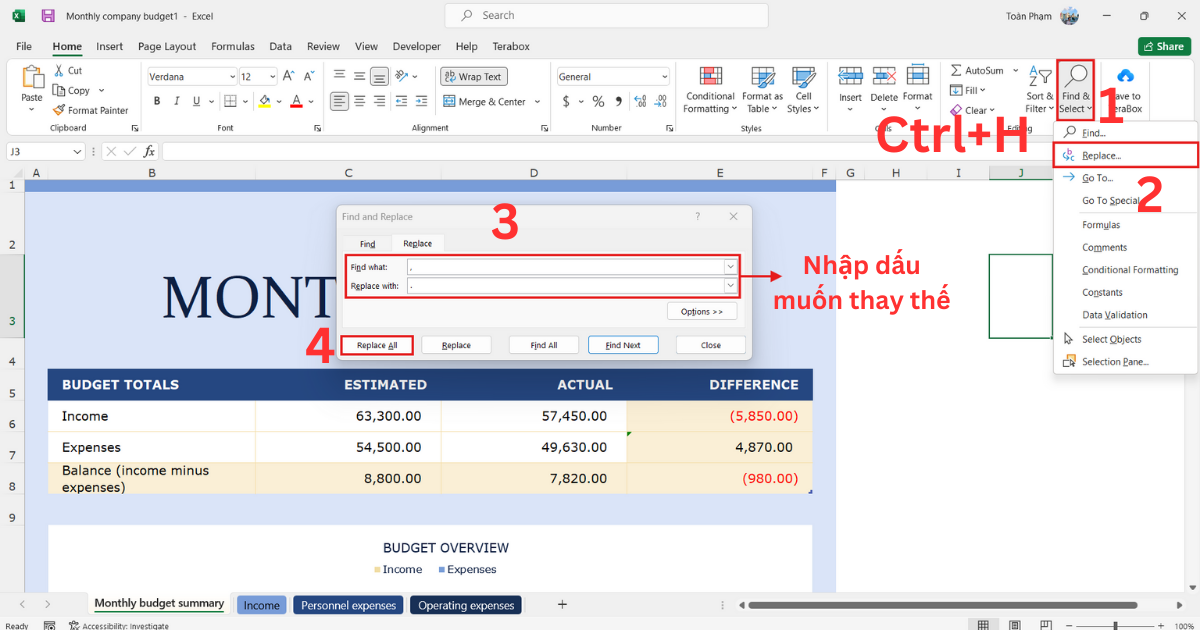Select the Format Painter tool
This screenshot has width=1200, height=630.
(x=91, y=110)
